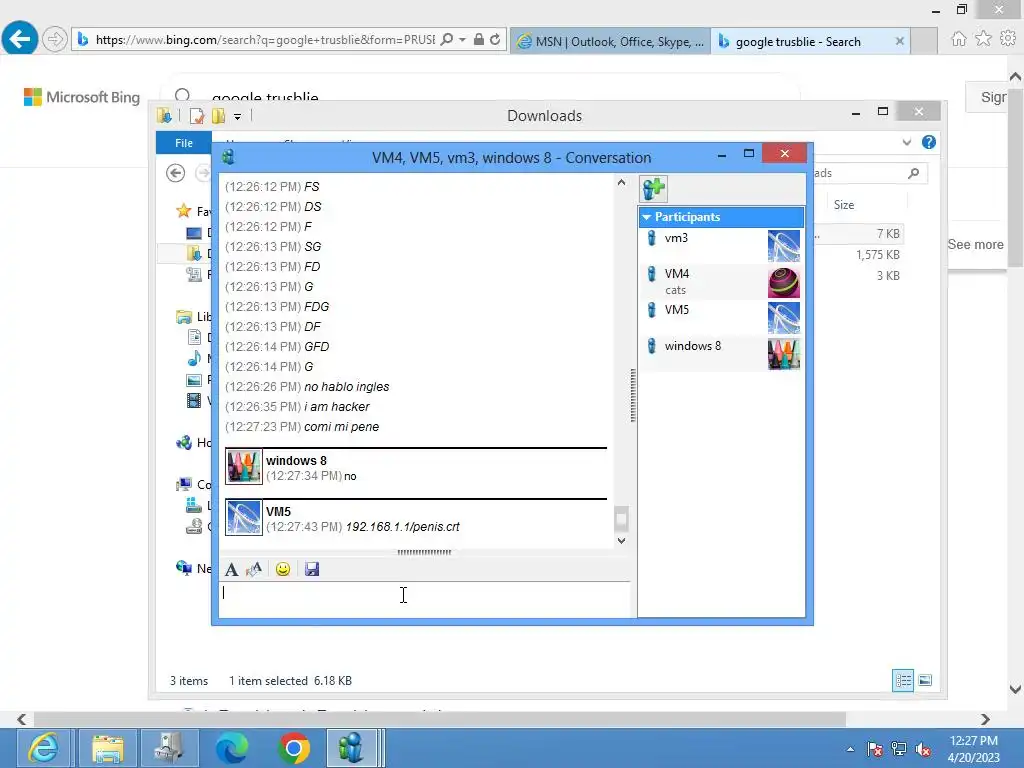Click the horizontal scrollbar right arrow in browser

[x=985, y=719]
